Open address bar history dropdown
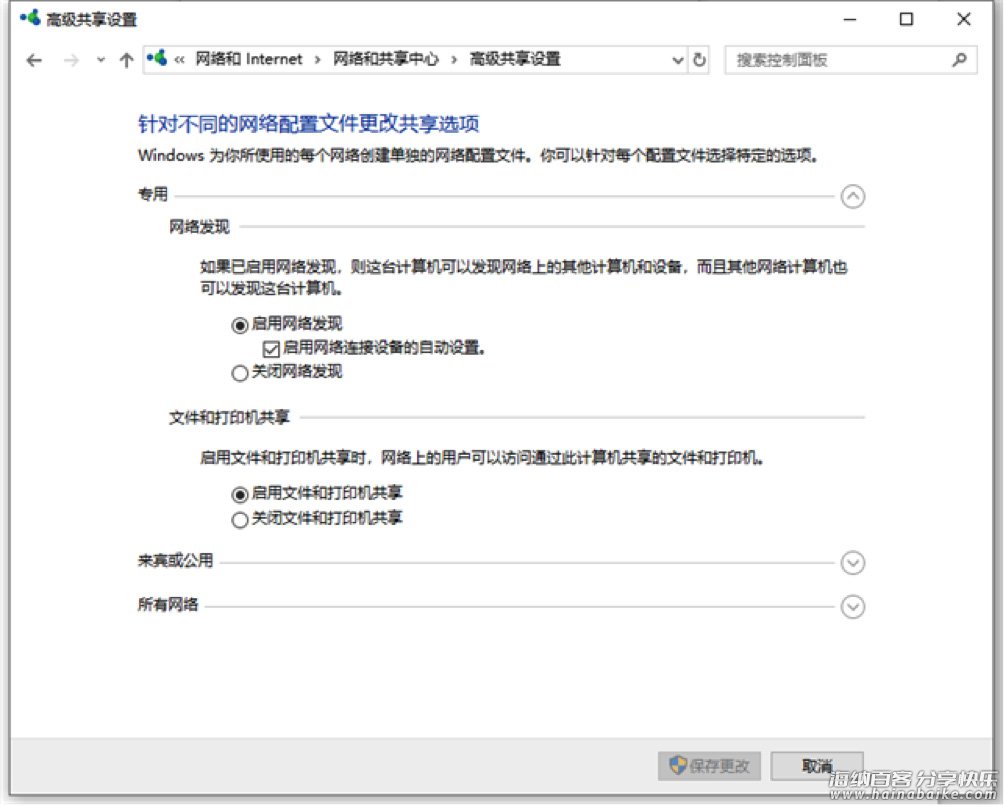 coord(678,60)
